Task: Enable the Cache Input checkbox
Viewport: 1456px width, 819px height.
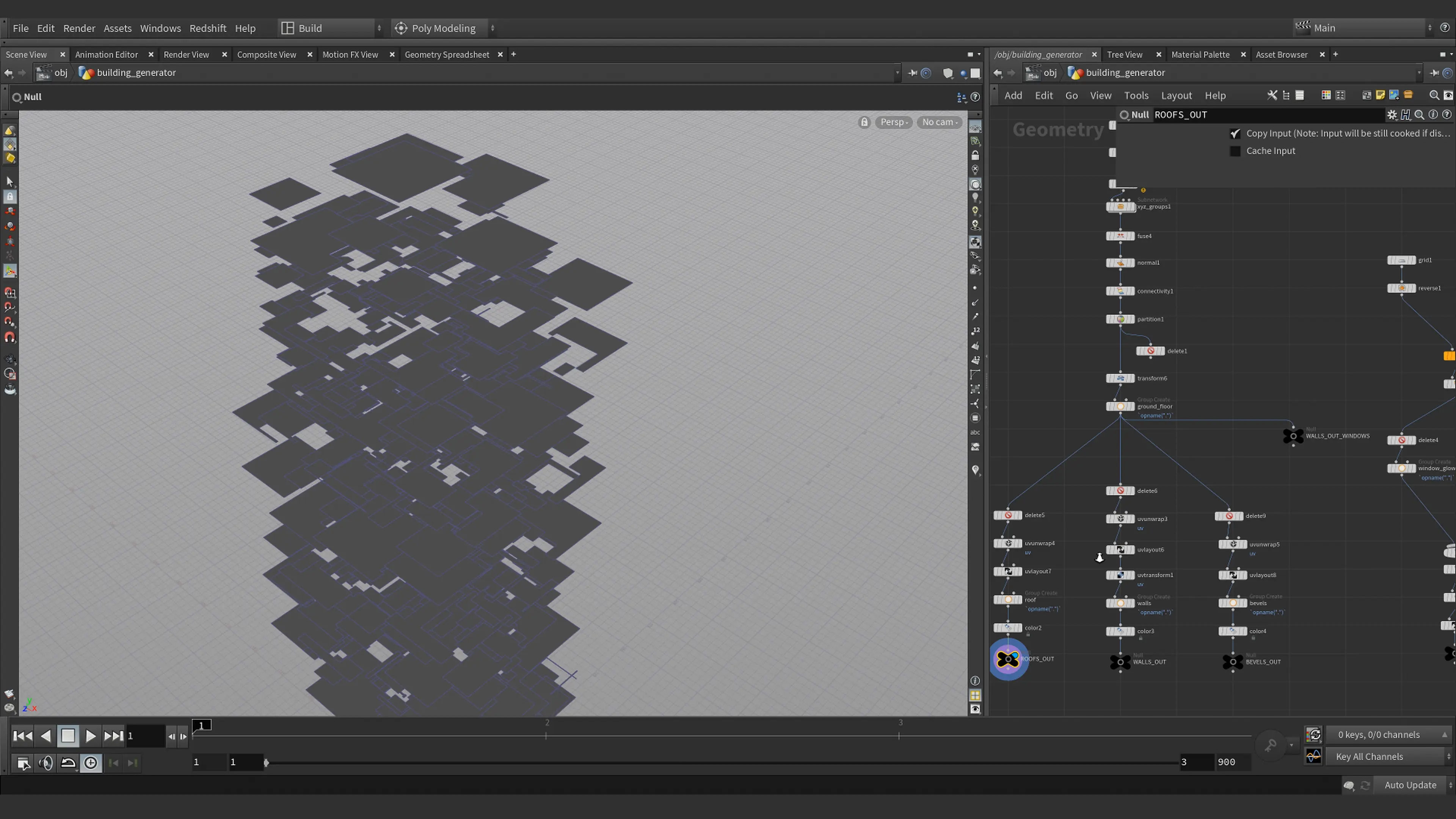Action: click(x=1235, y=151)
